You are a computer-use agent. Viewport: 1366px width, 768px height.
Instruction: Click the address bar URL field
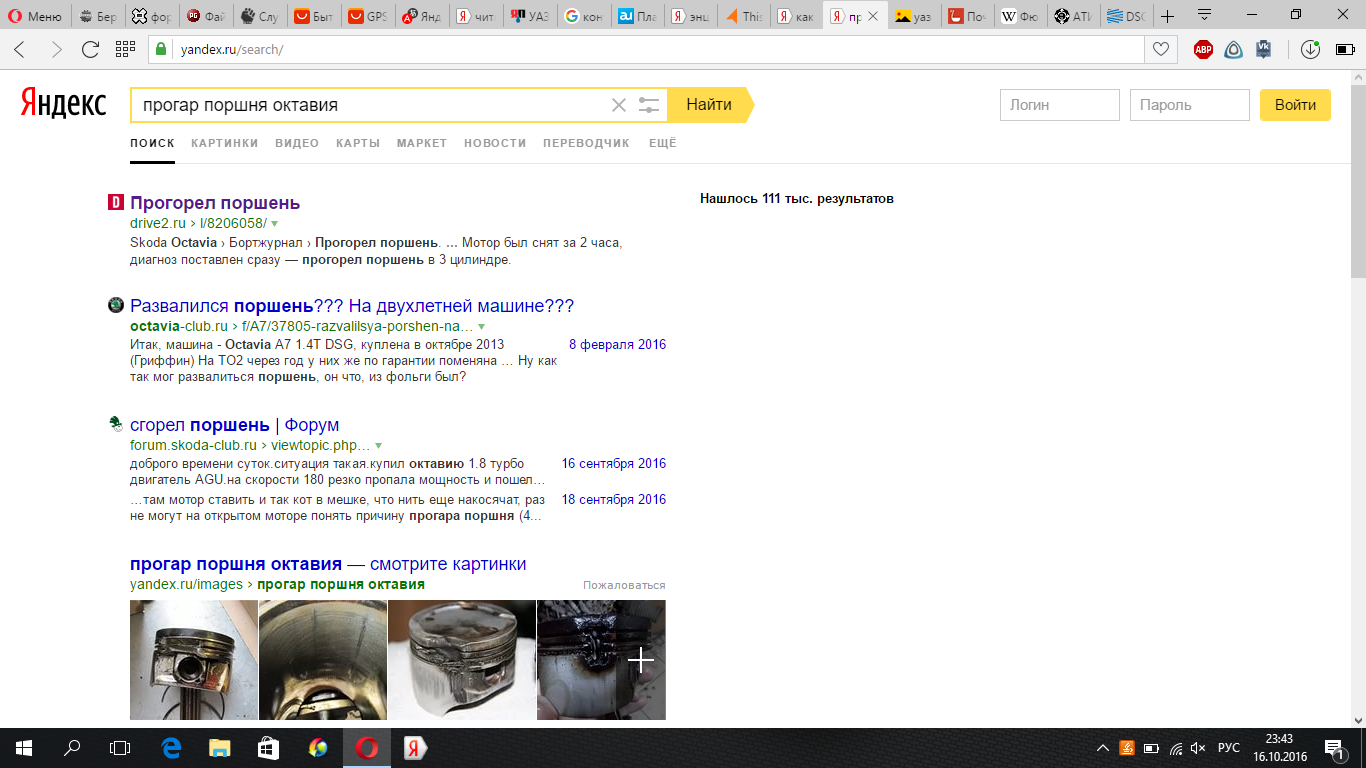coord(660,50)
